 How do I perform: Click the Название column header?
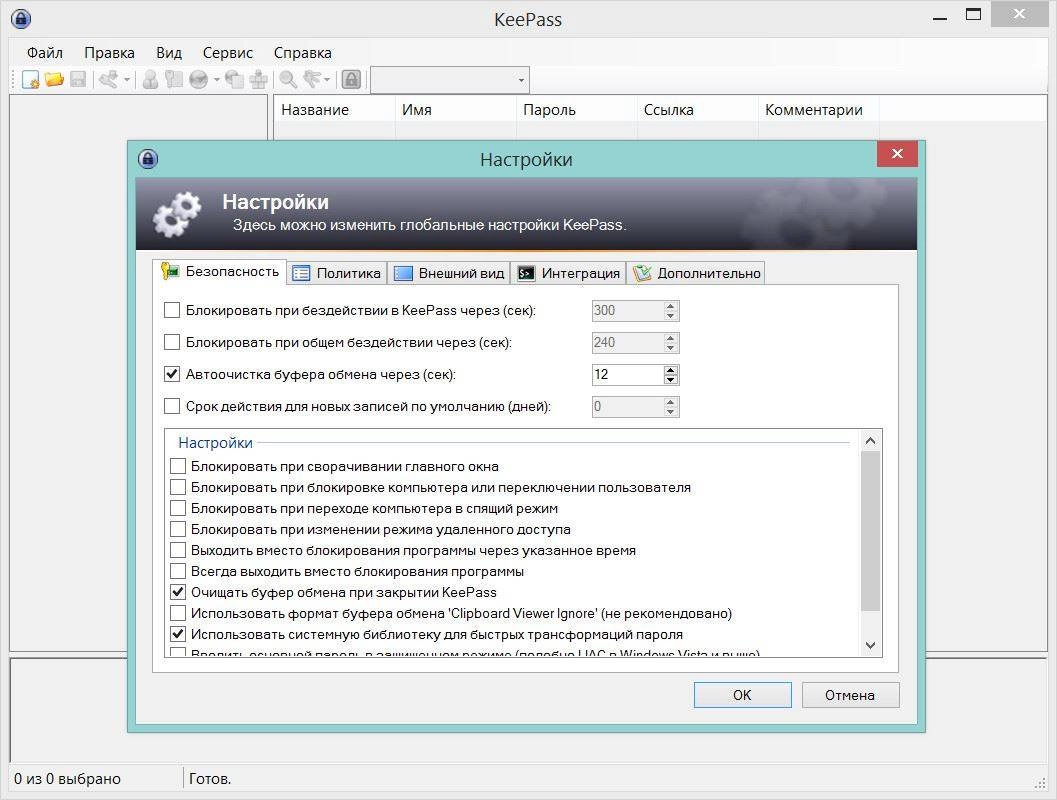[334, 110]
